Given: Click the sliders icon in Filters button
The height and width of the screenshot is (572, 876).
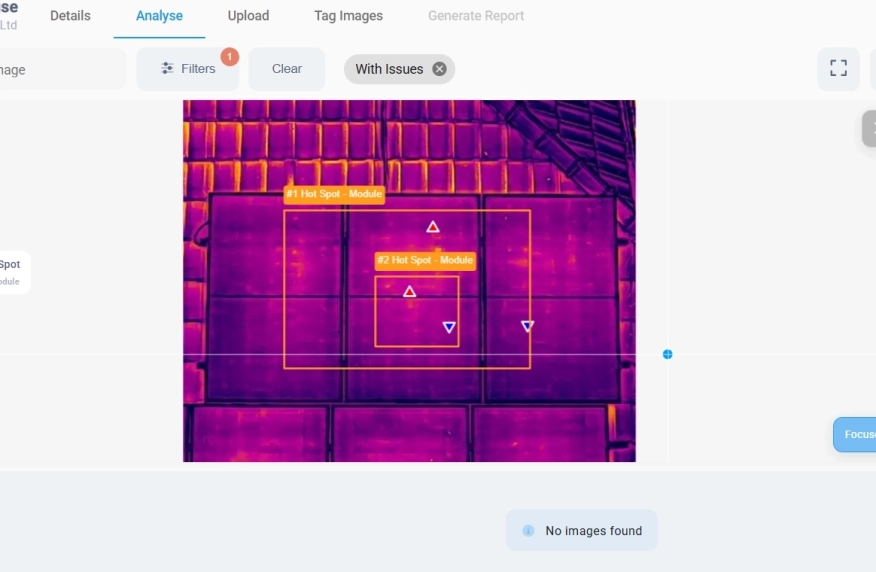Looking at the screenshot, I should [x=167, y=69].
